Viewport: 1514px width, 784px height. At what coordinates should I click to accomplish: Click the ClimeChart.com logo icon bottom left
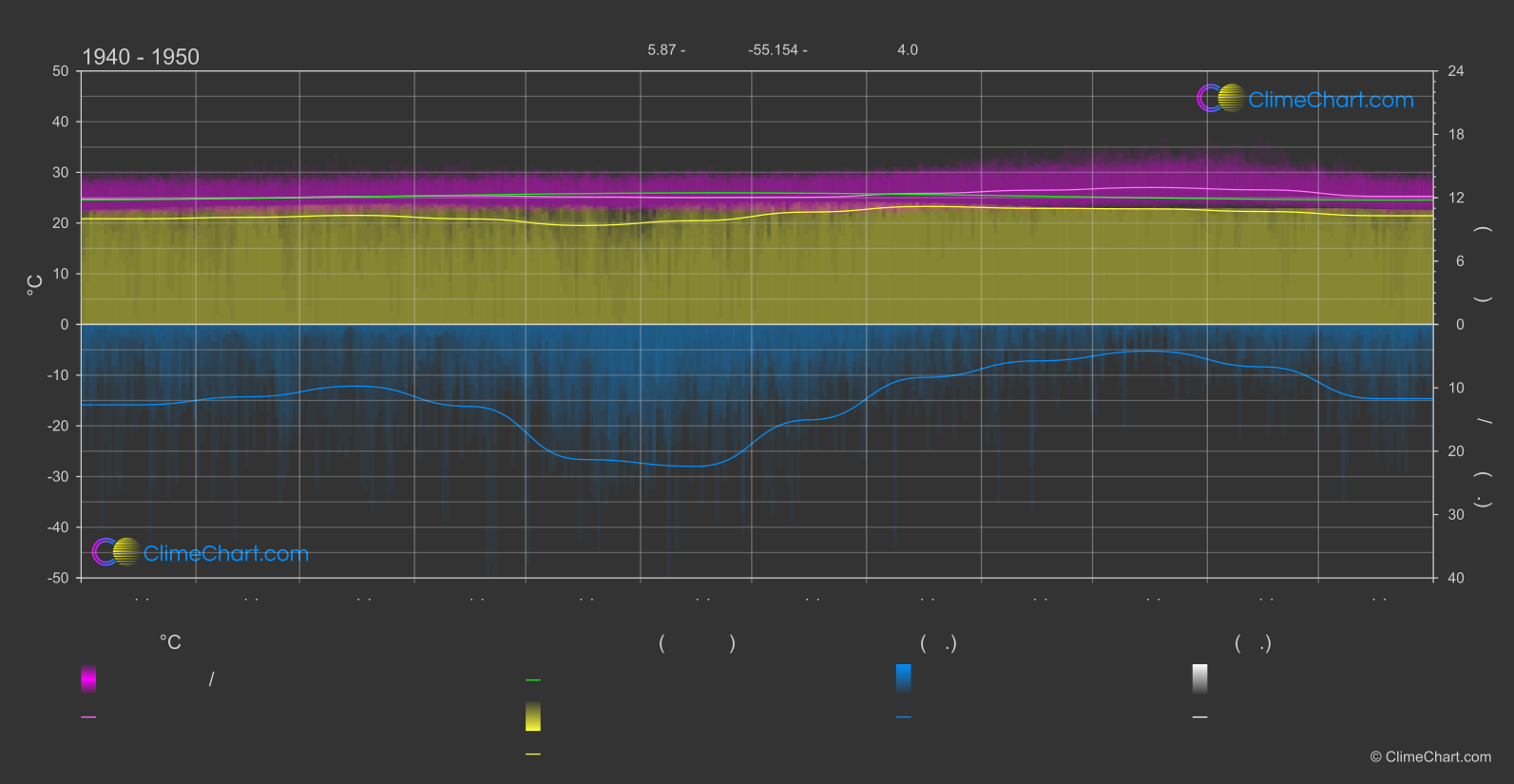click(116, 551)
